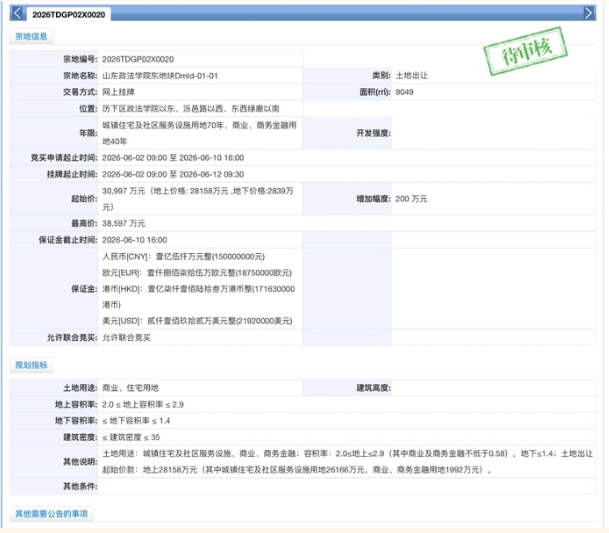This screenshot has width=609, height=533.
Task: Click the left arrow in tab bar
Action: 17,13
